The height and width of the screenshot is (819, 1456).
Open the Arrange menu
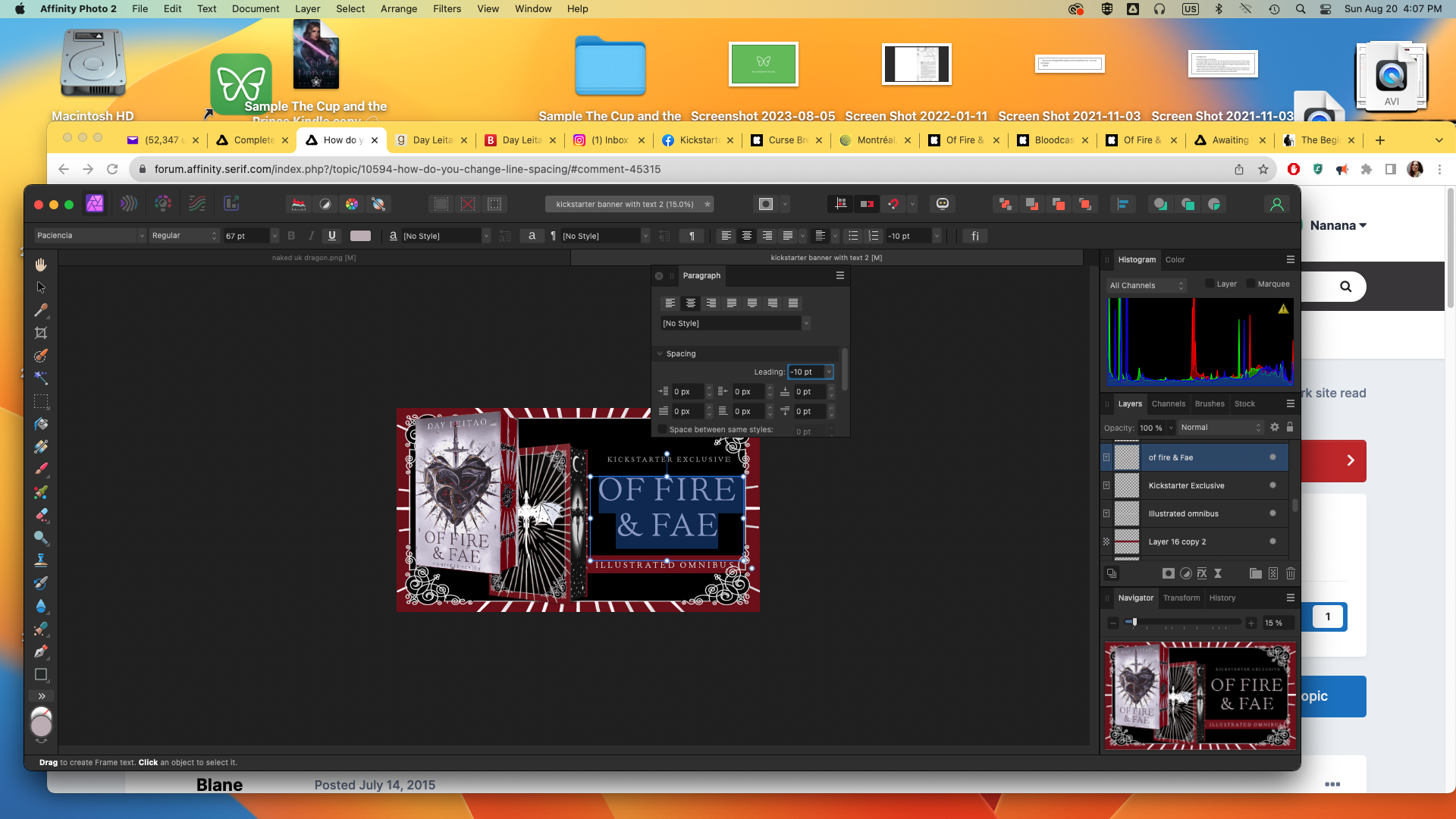tap(399, 9)
